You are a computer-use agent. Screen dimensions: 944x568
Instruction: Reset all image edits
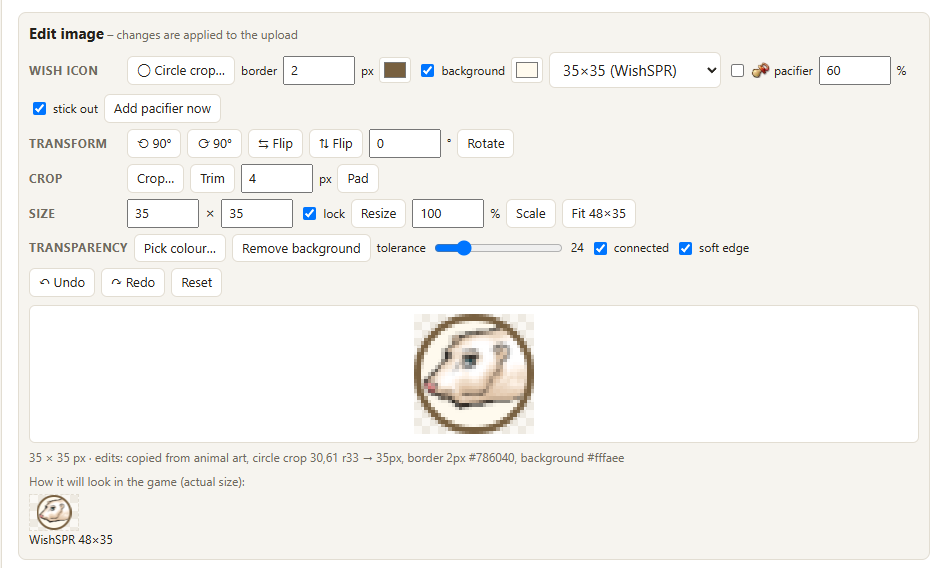click(196, 282)
